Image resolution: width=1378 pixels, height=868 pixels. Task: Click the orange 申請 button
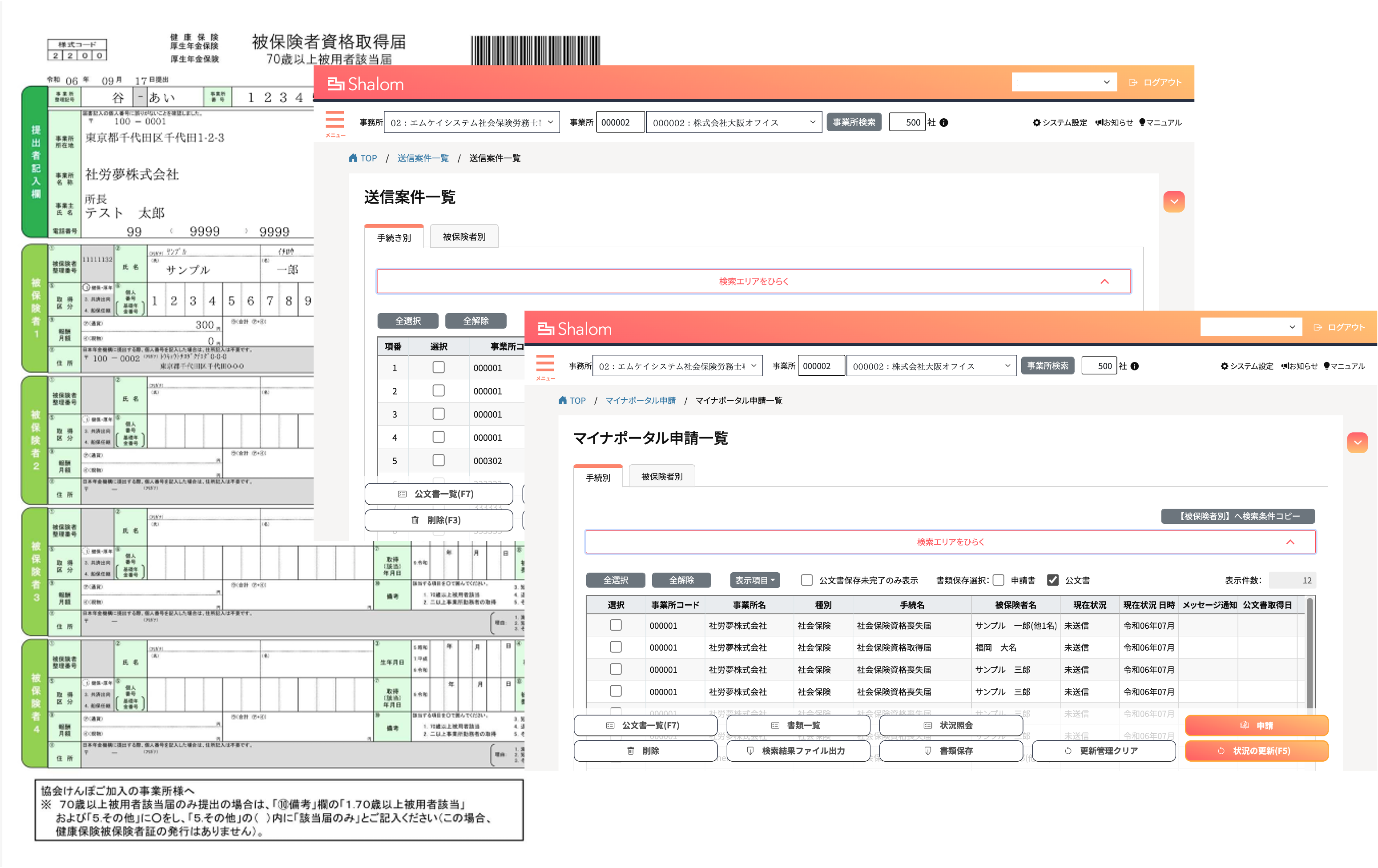[x=1256, y=726]
